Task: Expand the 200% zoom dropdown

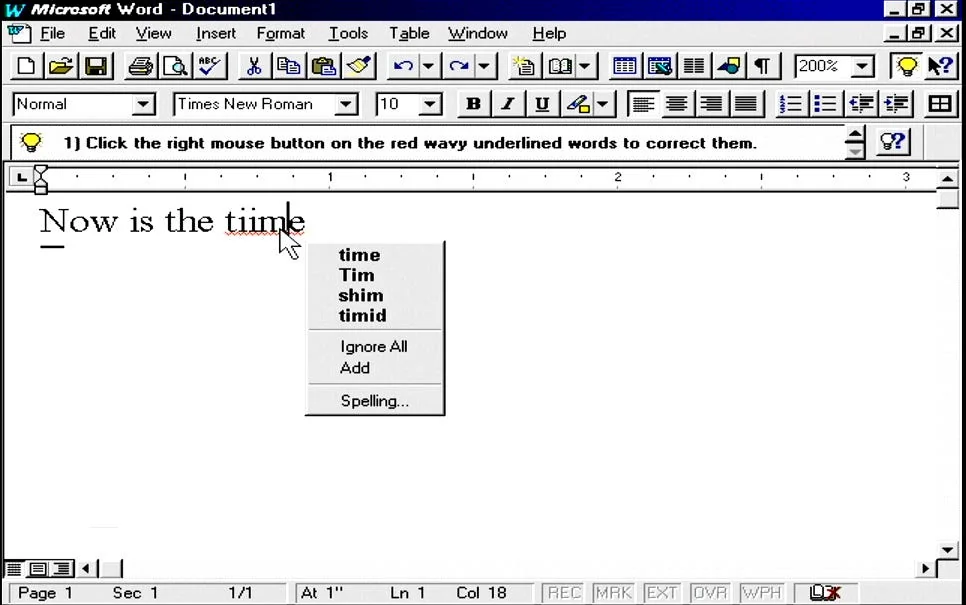Action: [x=862, y=67]
